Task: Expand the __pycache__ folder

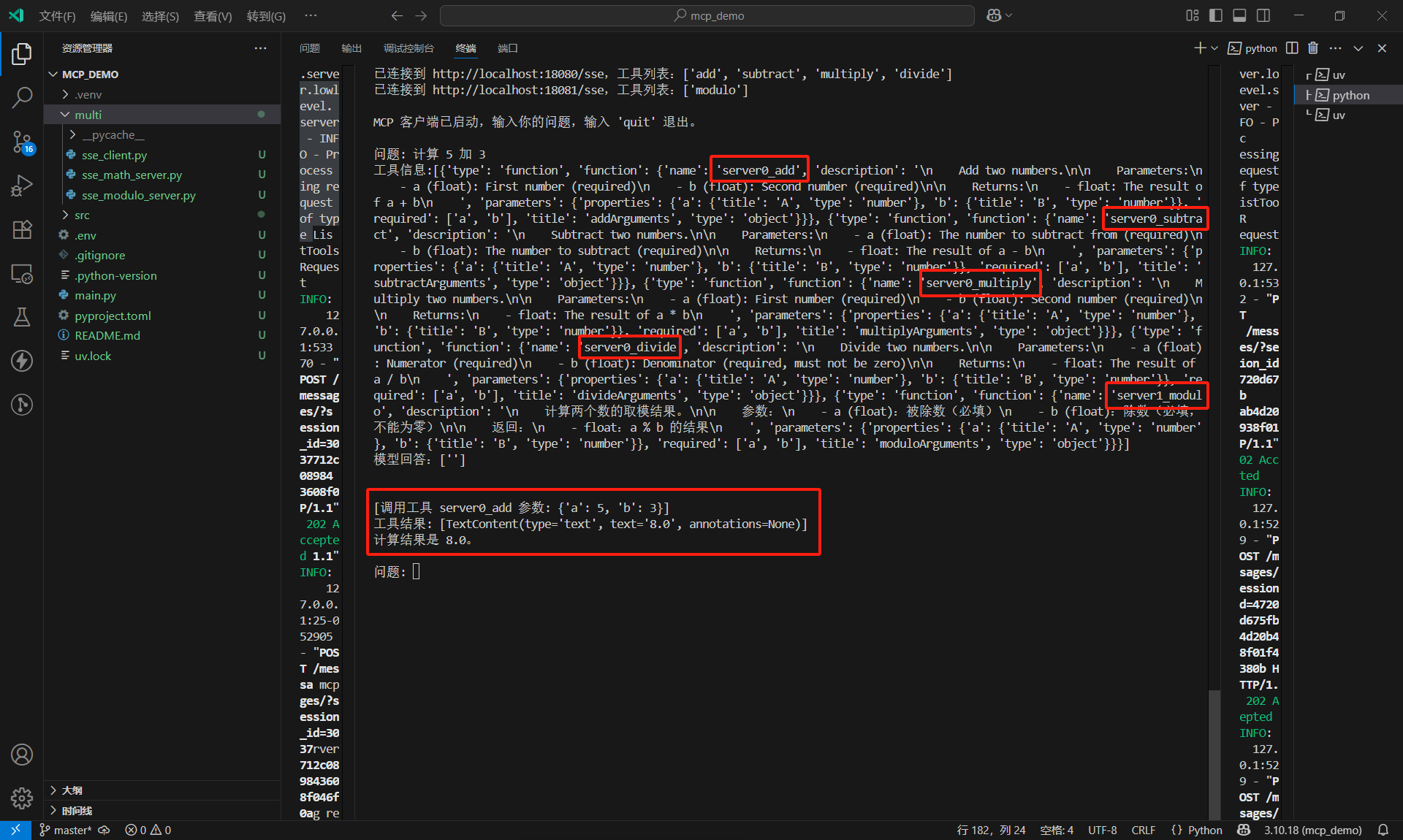Action: click(x=162, y=135)
